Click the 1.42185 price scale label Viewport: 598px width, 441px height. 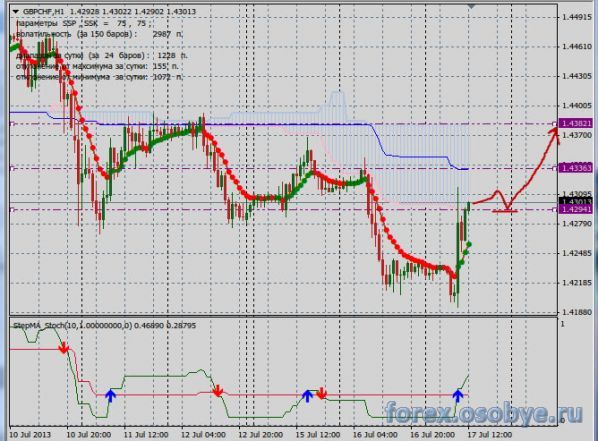pyautogui.click(x=577, y=283)
